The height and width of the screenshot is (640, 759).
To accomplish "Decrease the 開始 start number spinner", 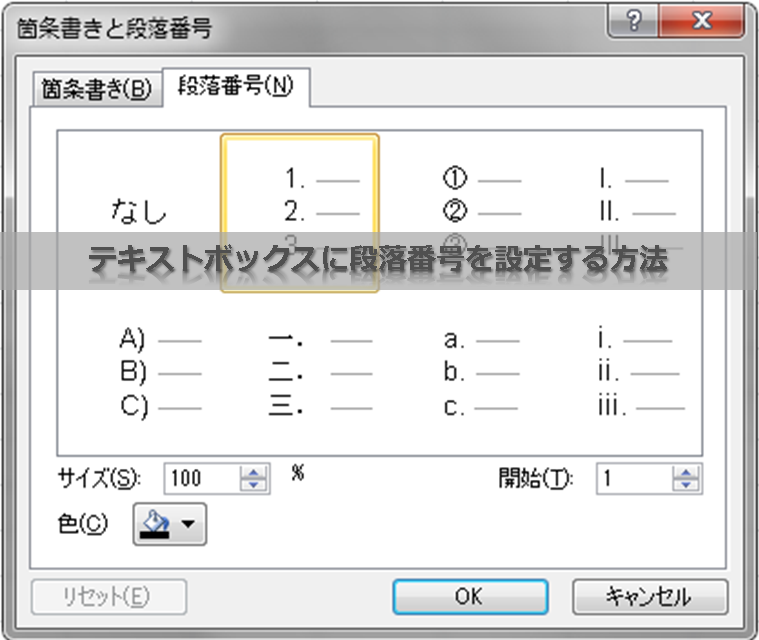I will click(x=685, y=485).
